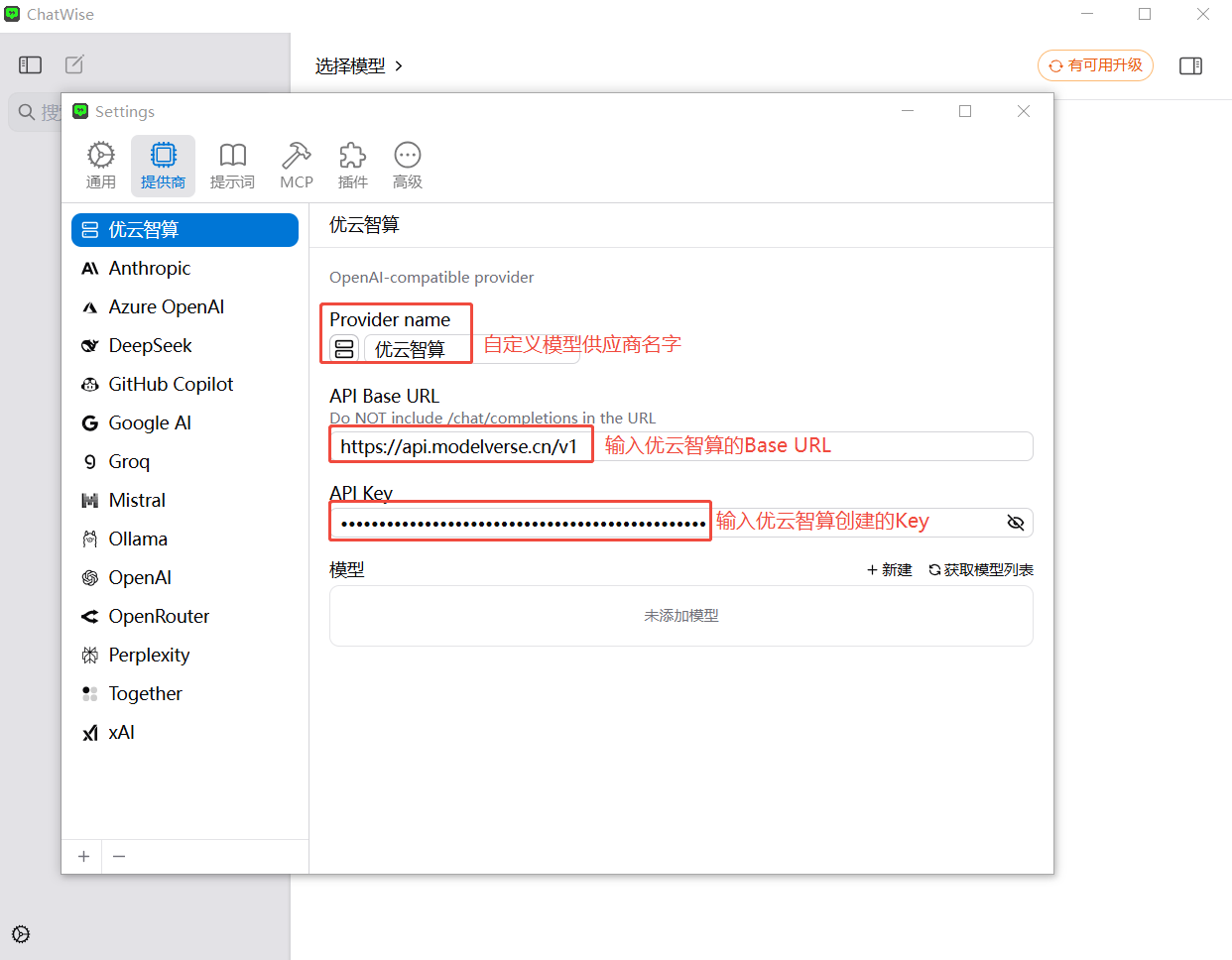
Task: Click the 有可用升级 update button
Action: [x=1095, y=65]
